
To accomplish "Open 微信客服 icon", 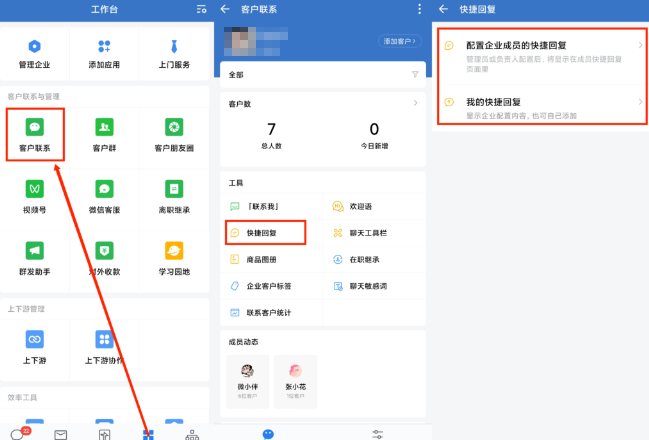I will point(104,195).
